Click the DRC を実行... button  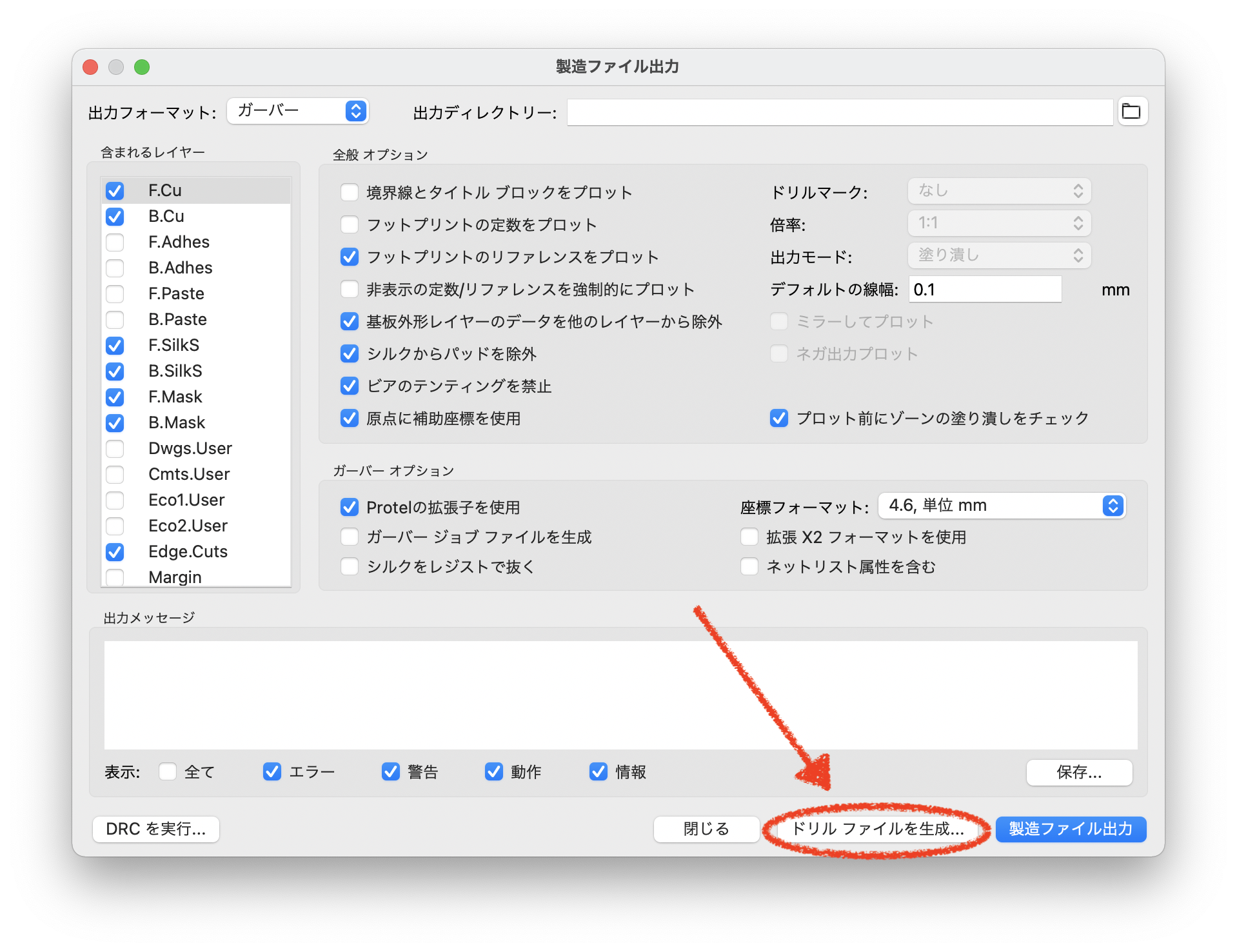pyautogui.click(x=156, y=829)
